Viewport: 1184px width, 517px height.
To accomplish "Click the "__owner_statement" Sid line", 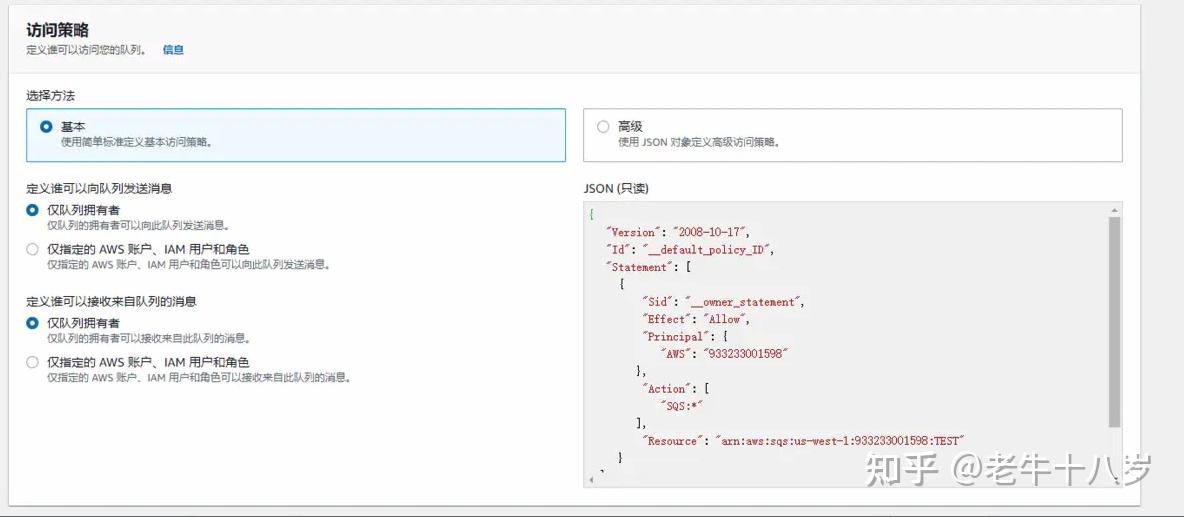I will (723, 302).
